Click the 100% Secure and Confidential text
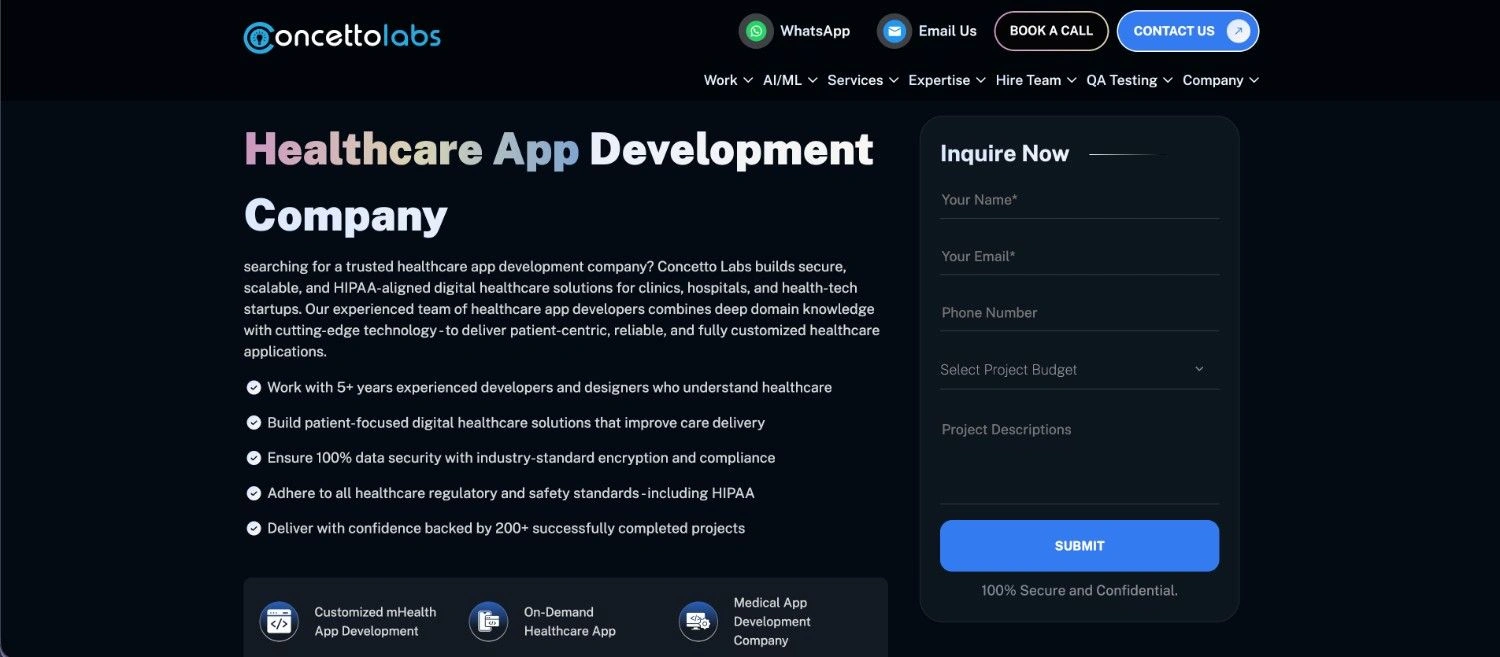 point(1079,590)
